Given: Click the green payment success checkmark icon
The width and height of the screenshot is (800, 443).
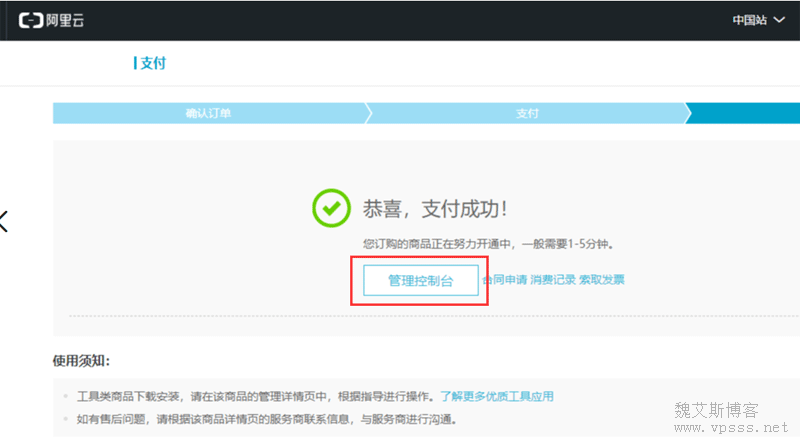Looking at the screenshot, I should point(331,209).
